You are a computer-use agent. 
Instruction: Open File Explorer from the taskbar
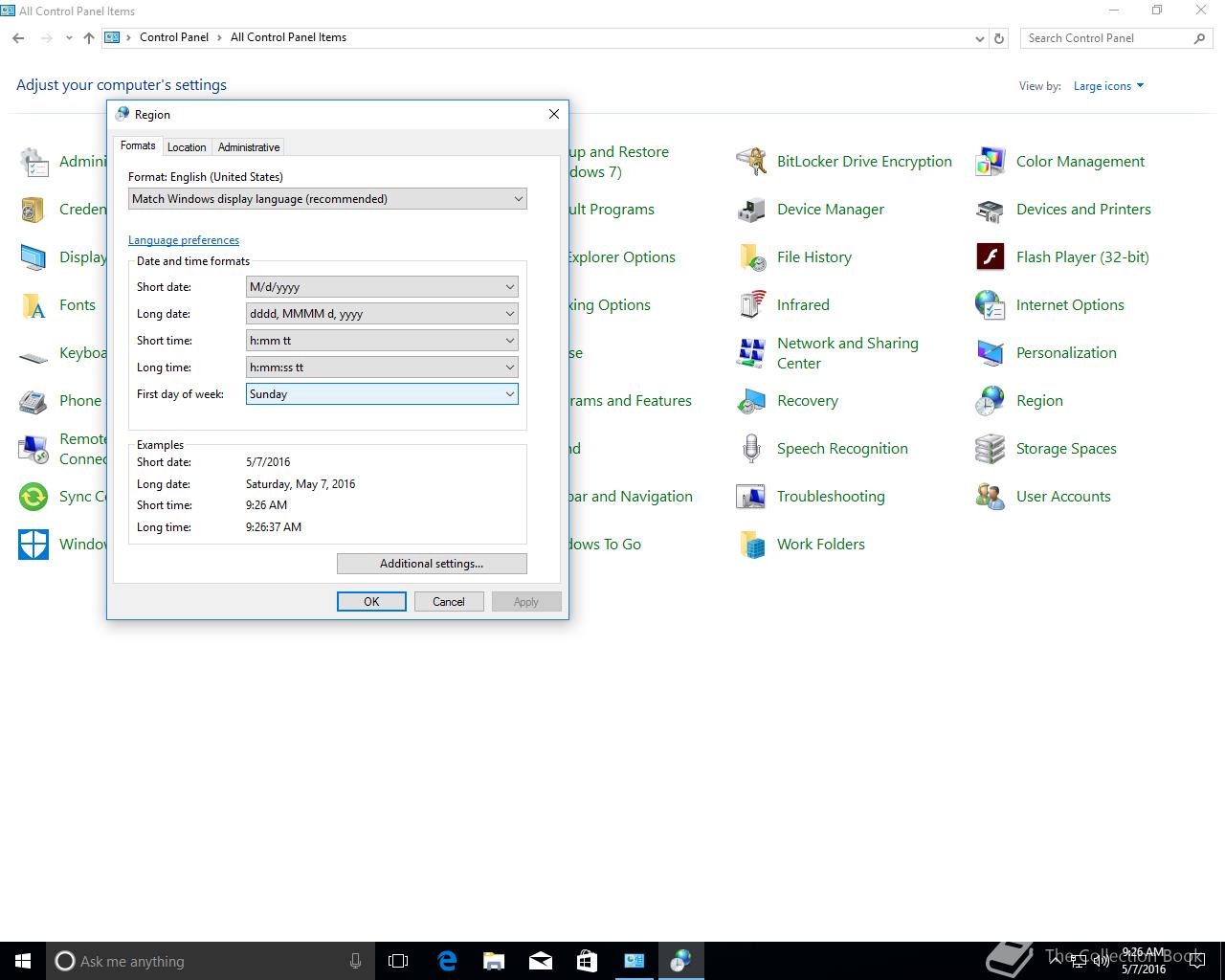coord(494,961)
